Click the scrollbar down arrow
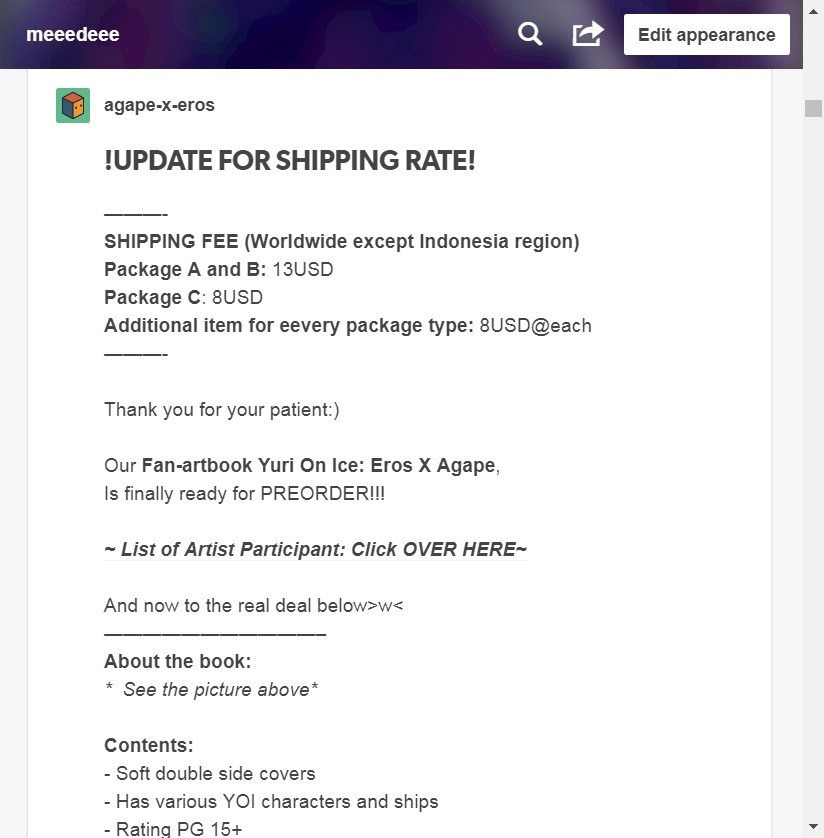The width and height of the screenshot is (824, 838). pos(813,827)
